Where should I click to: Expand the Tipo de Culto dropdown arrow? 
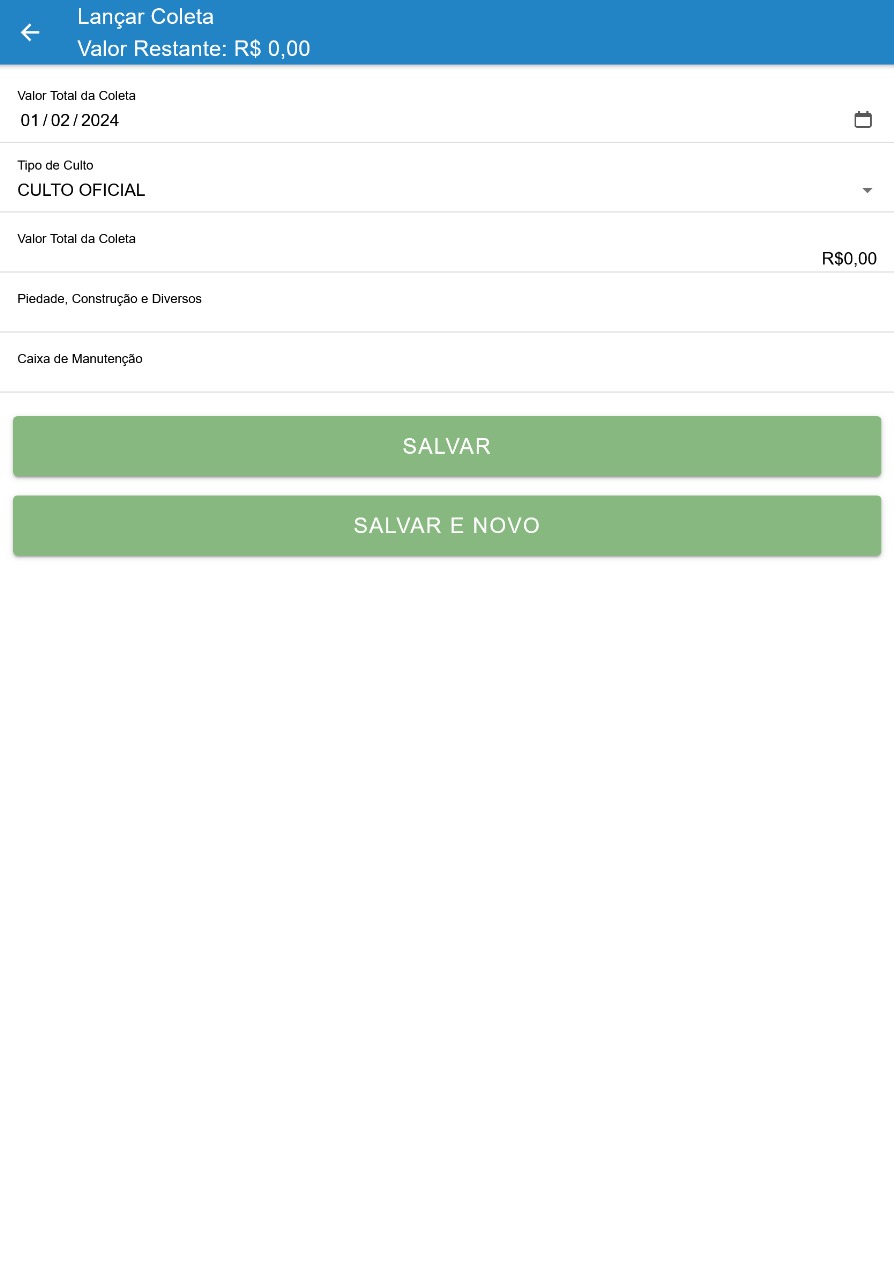867,190
